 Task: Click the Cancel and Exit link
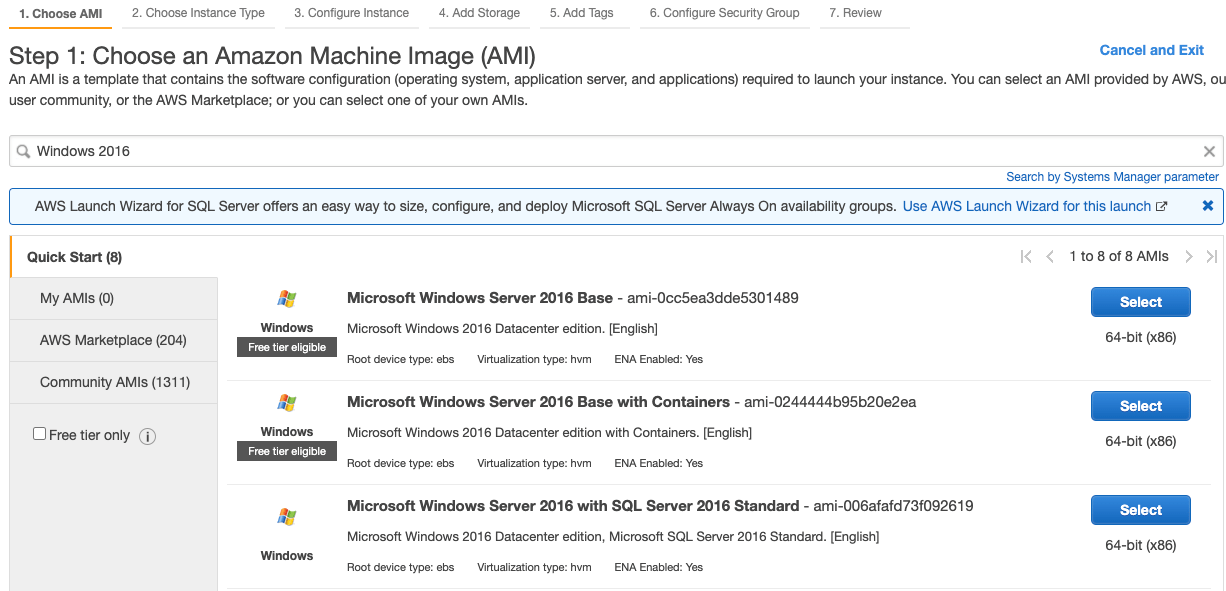coord(1151,50)
